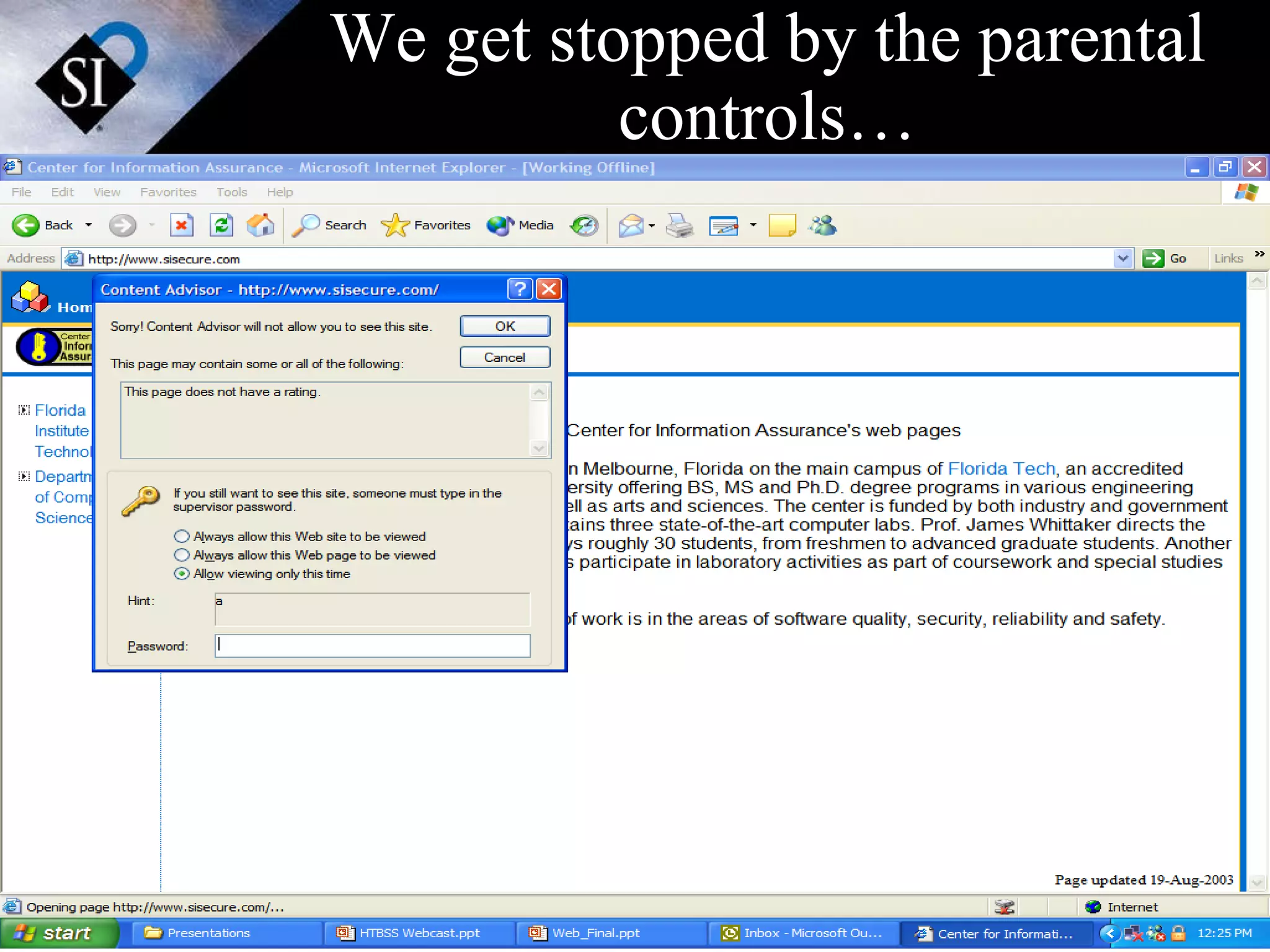Click the green Back arrow icon
This screenshot has height=952, width=1270.
pos(25,225)
